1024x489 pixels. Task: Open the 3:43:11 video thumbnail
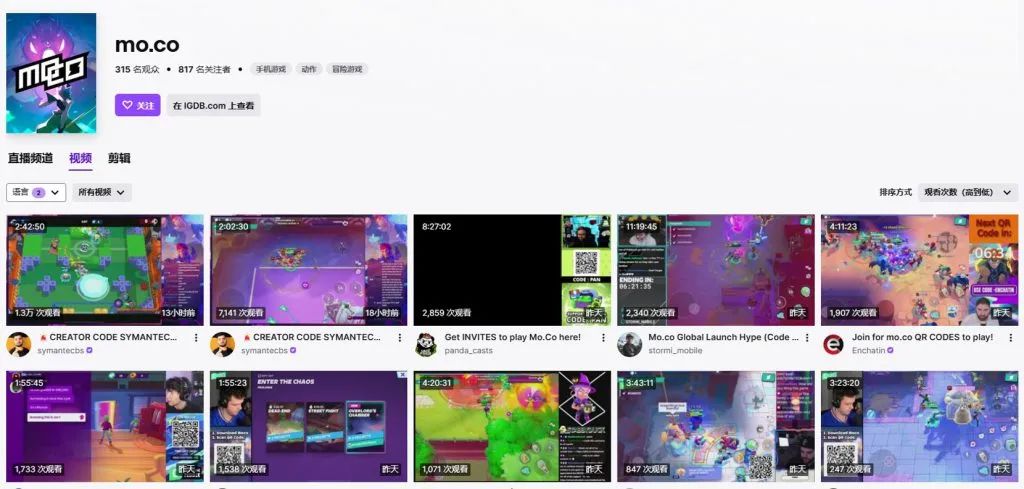pos(716,426)
